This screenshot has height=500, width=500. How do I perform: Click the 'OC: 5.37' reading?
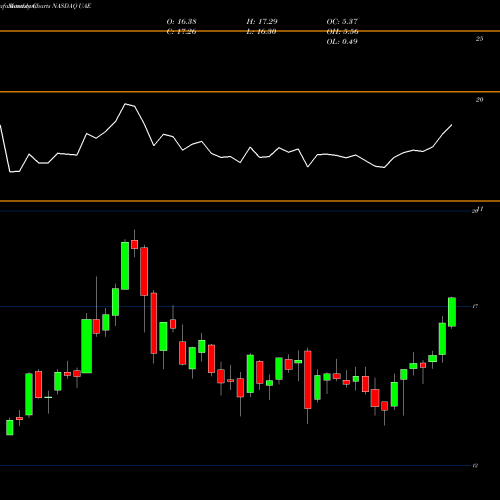click(x=342, y=21)
